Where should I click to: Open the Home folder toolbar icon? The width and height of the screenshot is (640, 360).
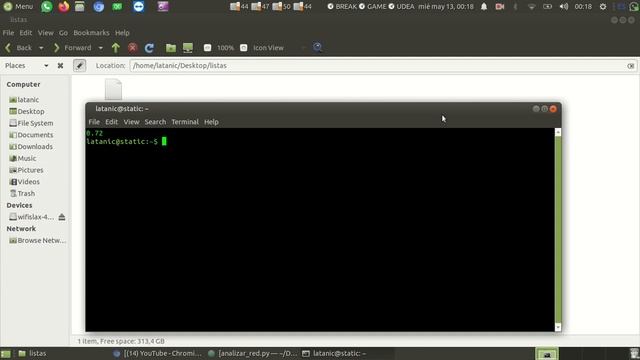click(171, 48)
